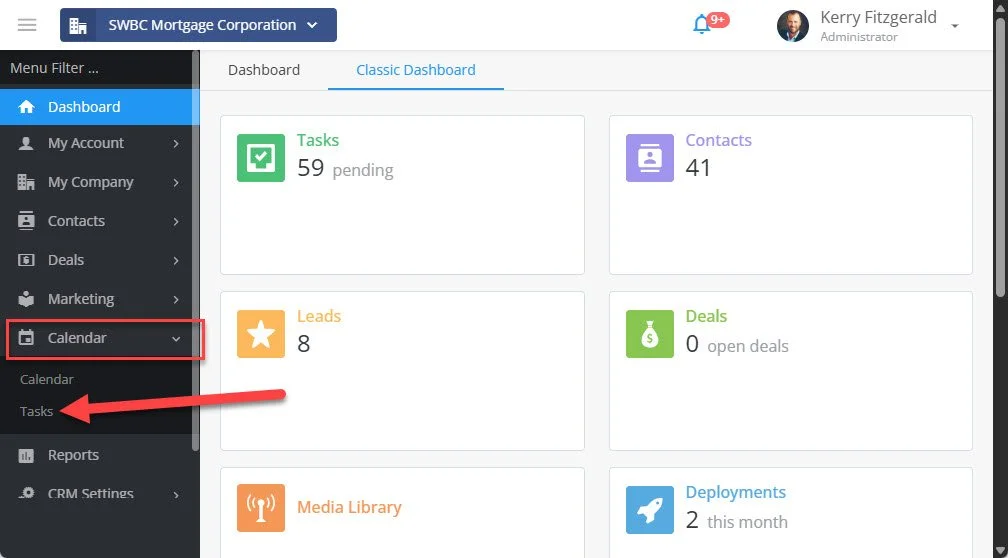1008x558 pixels.
Task: Click Kerry Fitzgerald's profile avatar
Action: [793, 26]
